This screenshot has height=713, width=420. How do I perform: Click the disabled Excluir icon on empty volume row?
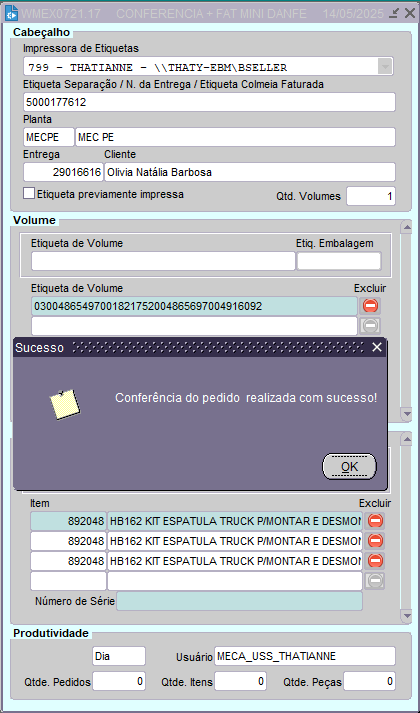coord(370,326)
